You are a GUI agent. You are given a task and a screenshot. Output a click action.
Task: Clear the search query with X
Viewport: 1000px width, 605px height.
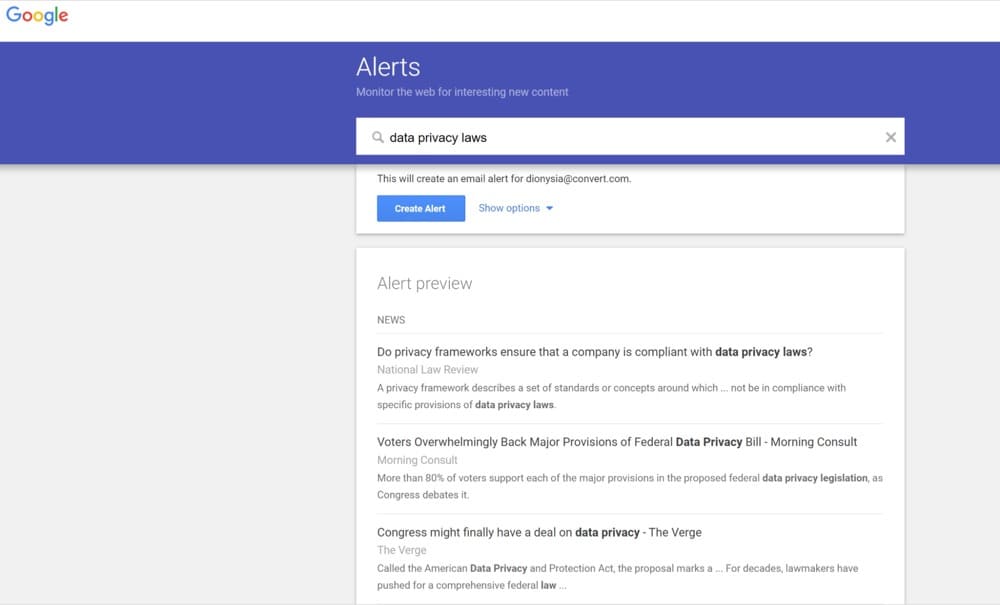pos(890,137)
